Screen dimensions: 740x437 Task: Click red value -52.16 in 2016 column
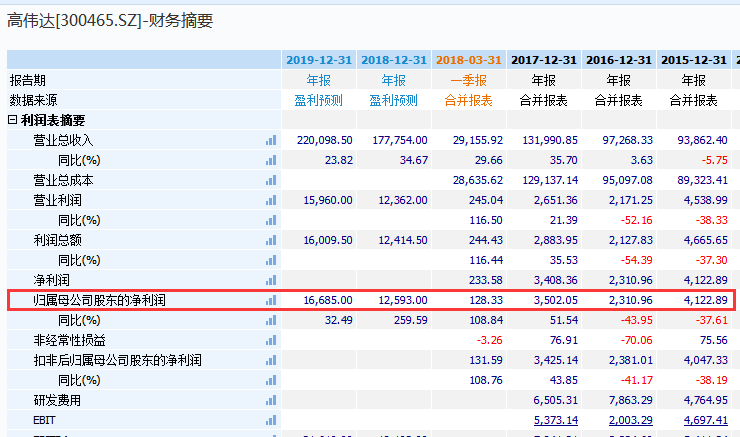(x=637, y=220)
